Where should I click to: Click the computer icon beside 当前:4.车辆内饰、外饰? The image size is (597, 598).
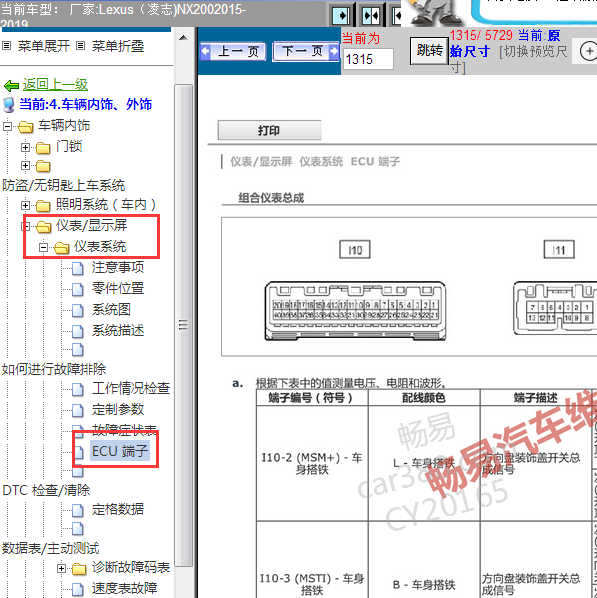[9, 105]
